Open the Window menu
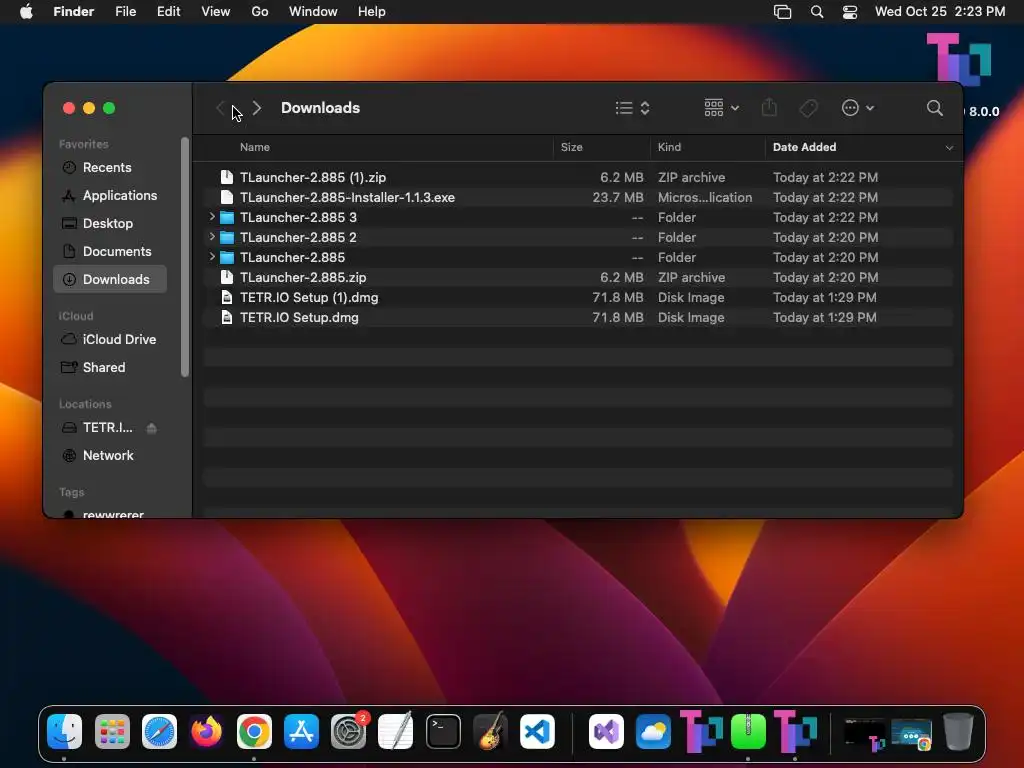 click(x=313, y=12)
